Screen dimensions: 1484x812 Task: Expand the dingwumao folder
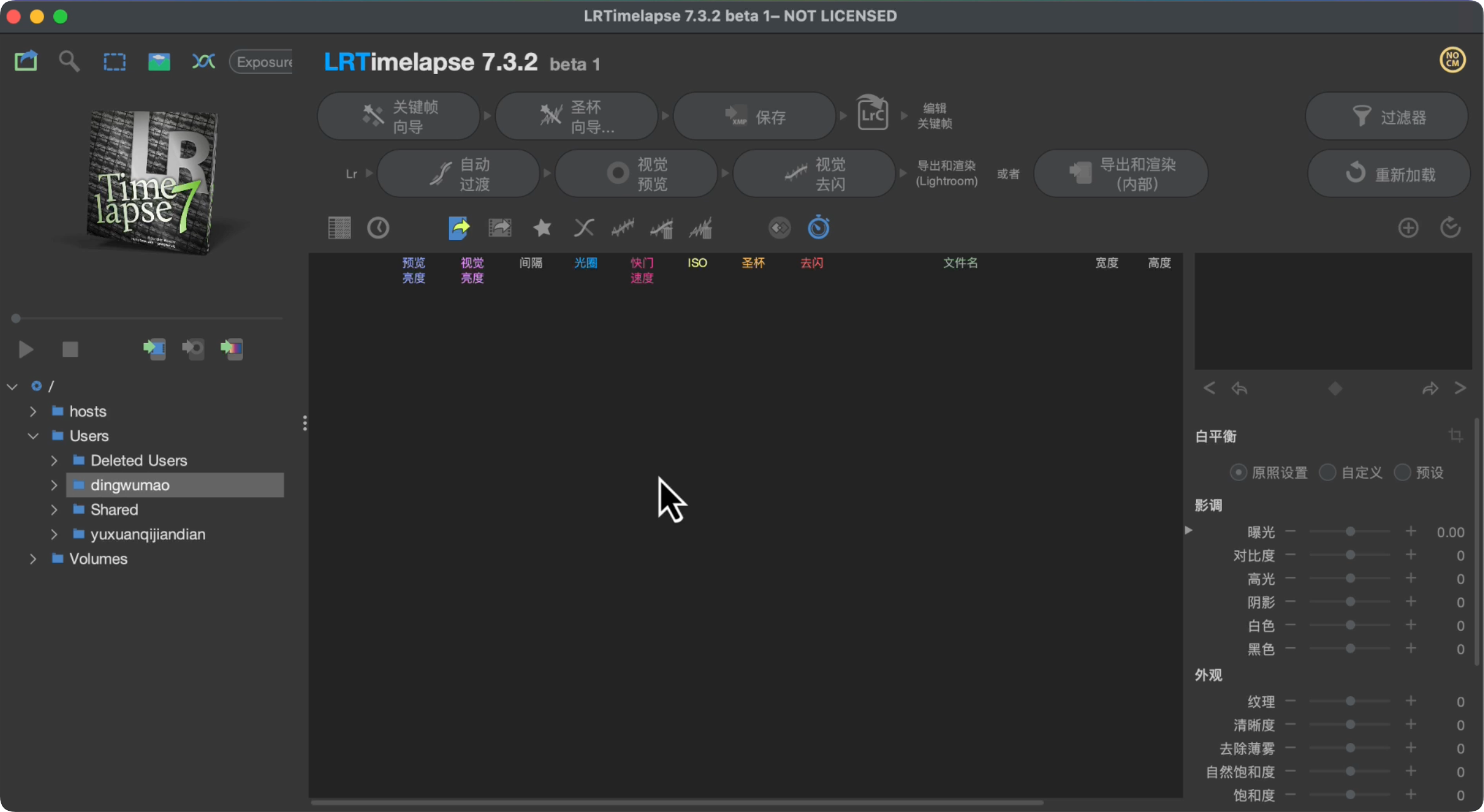click(x=54, y=485)
